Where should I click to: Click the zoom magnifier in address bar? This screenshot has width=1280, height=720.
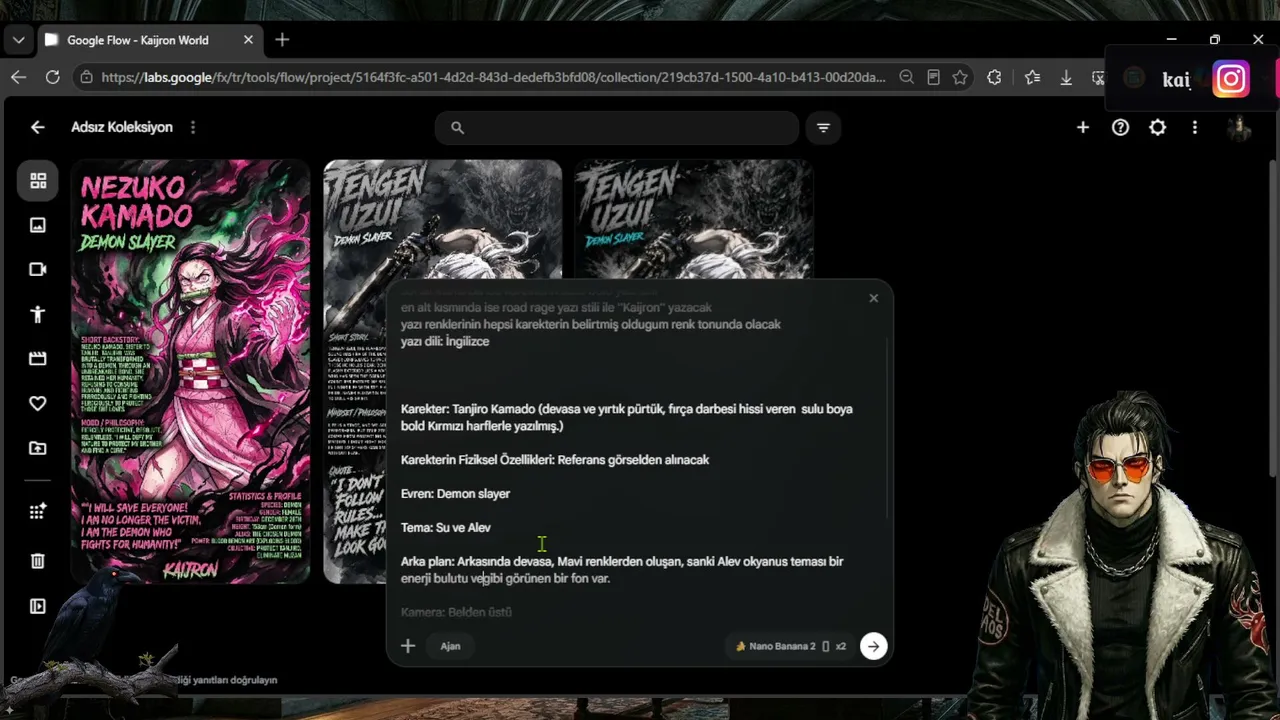click(906, 77)
